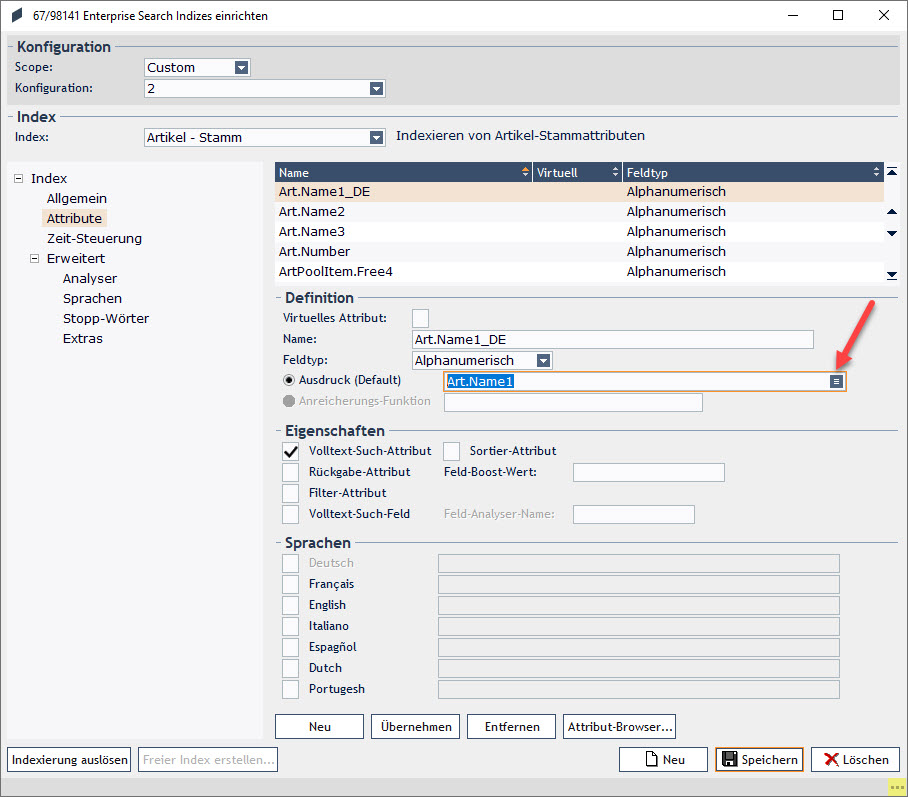Move attribute list down one row

click(892, 233)
